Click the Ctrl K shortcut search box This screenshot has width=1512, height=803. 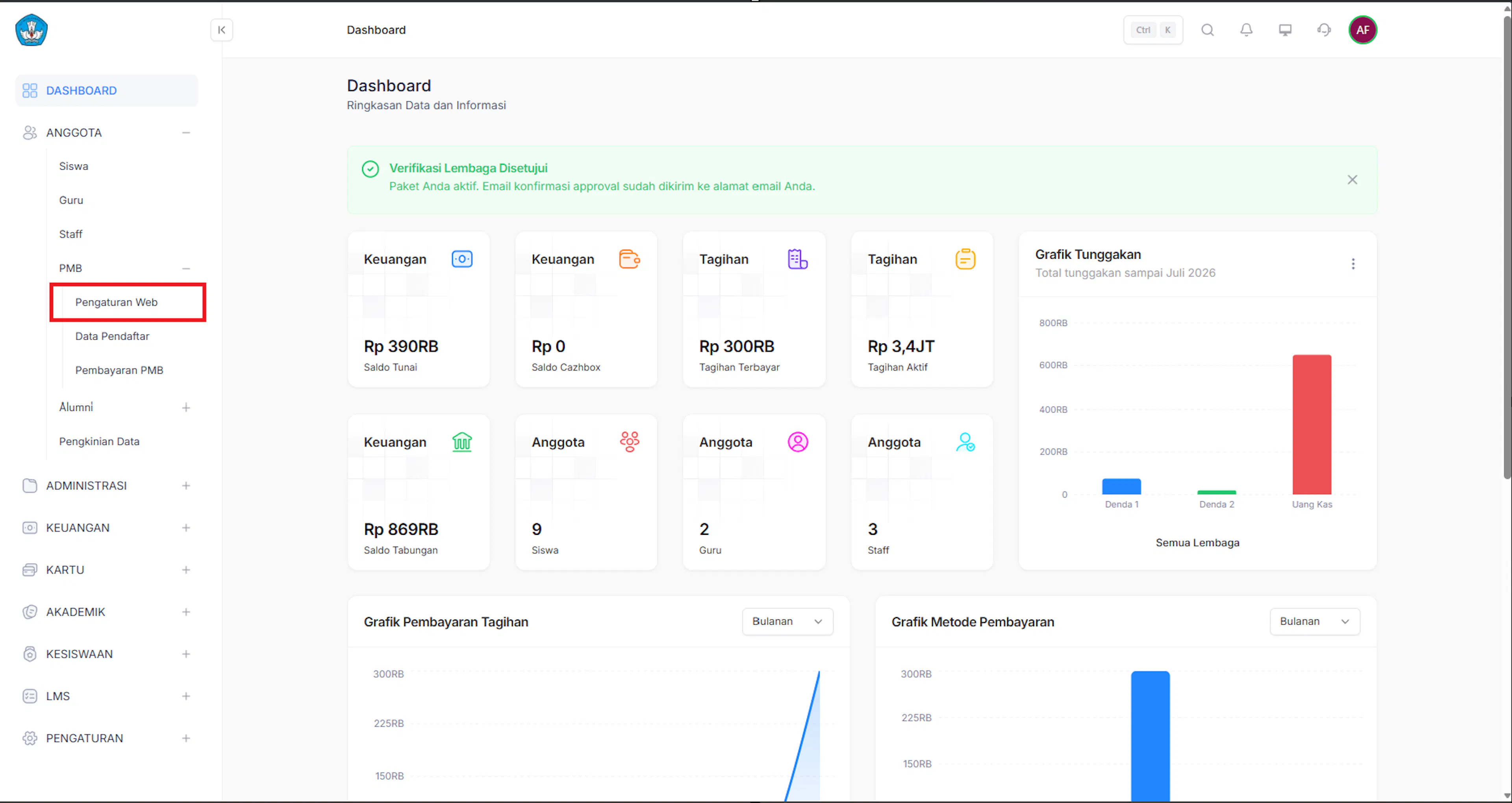1153,30
